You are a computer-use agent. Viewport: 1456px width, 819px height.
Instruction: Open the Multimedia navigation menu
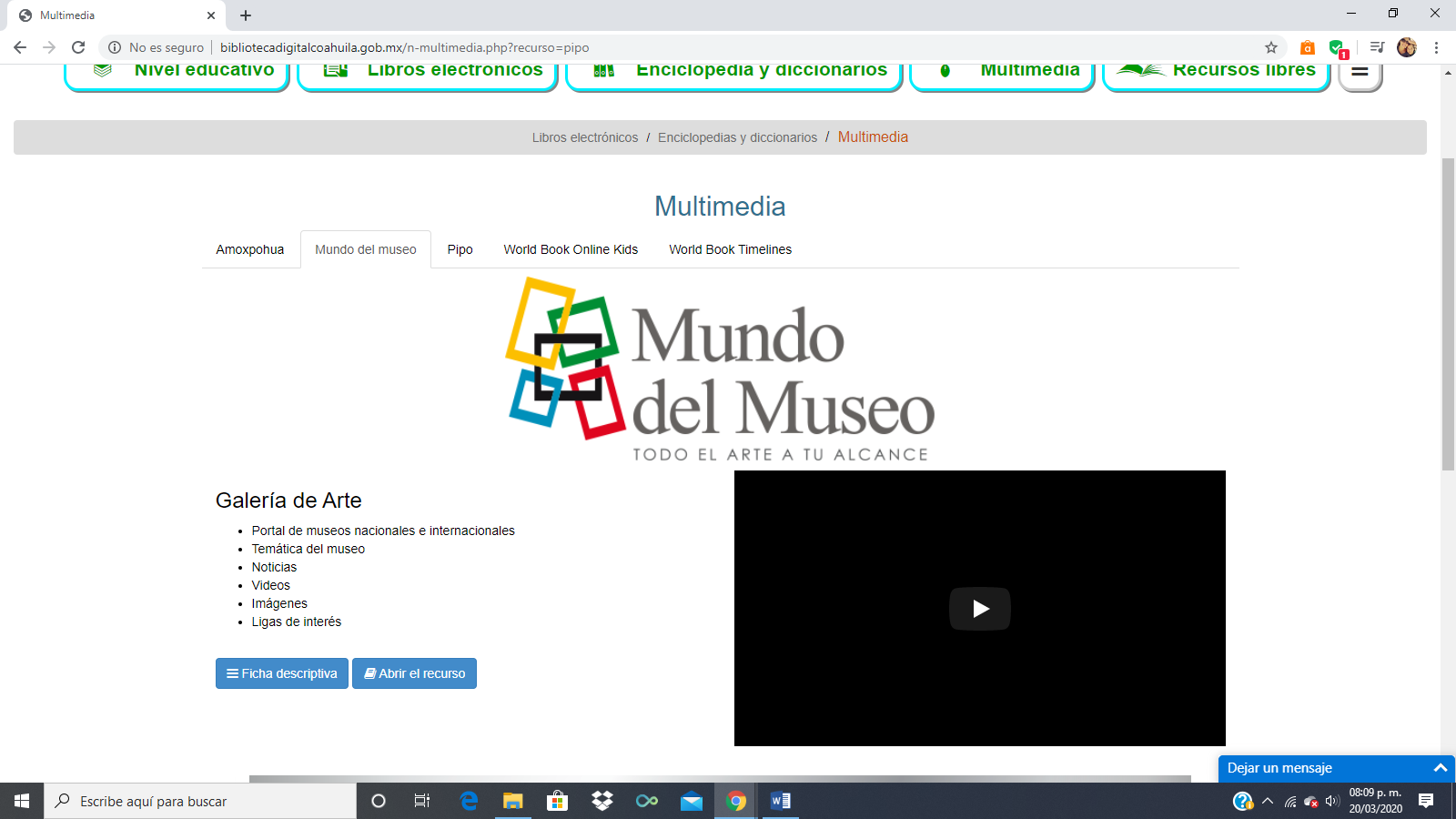point(1002,72)
